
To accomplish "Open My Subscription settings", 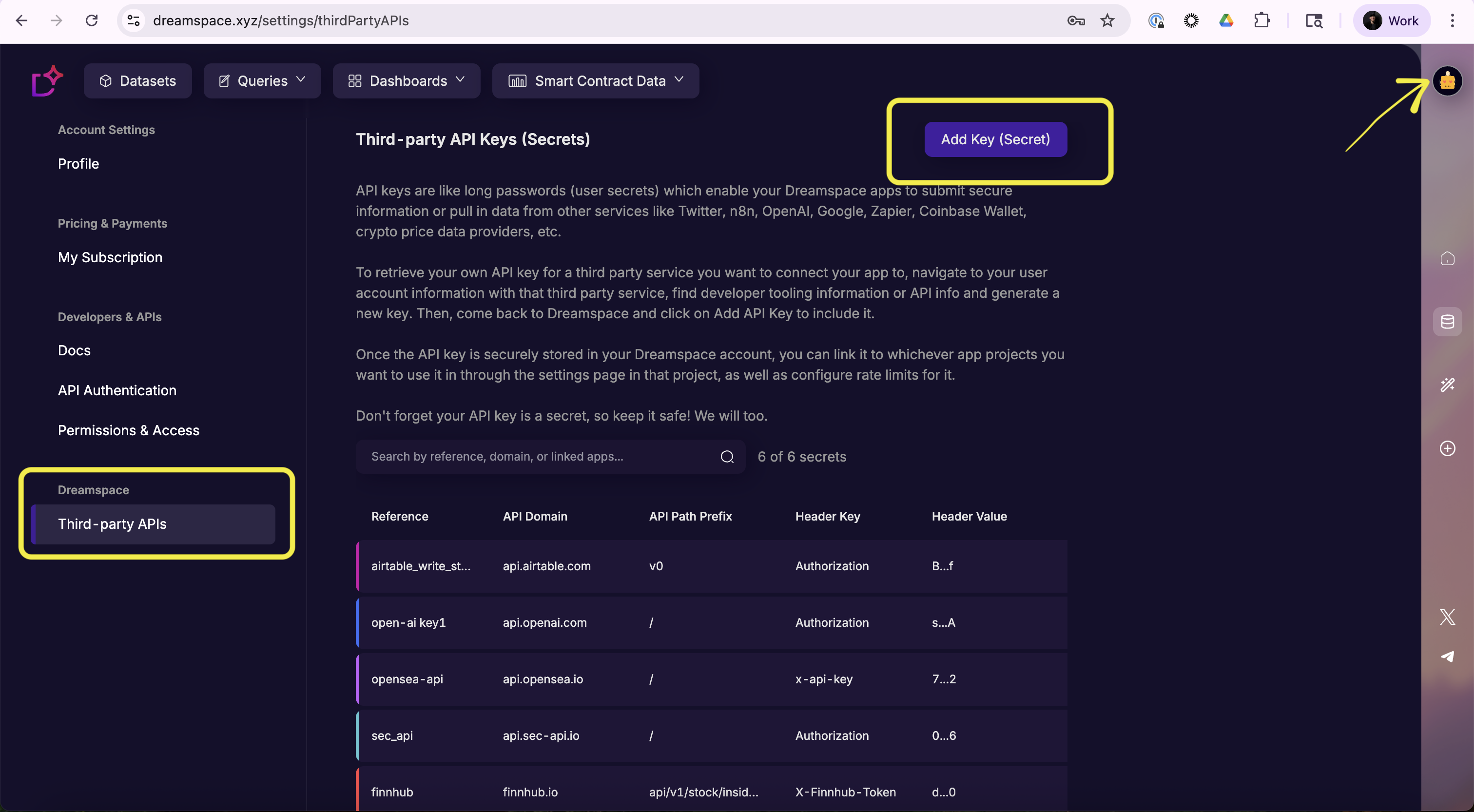I will [x=110, y=257].
